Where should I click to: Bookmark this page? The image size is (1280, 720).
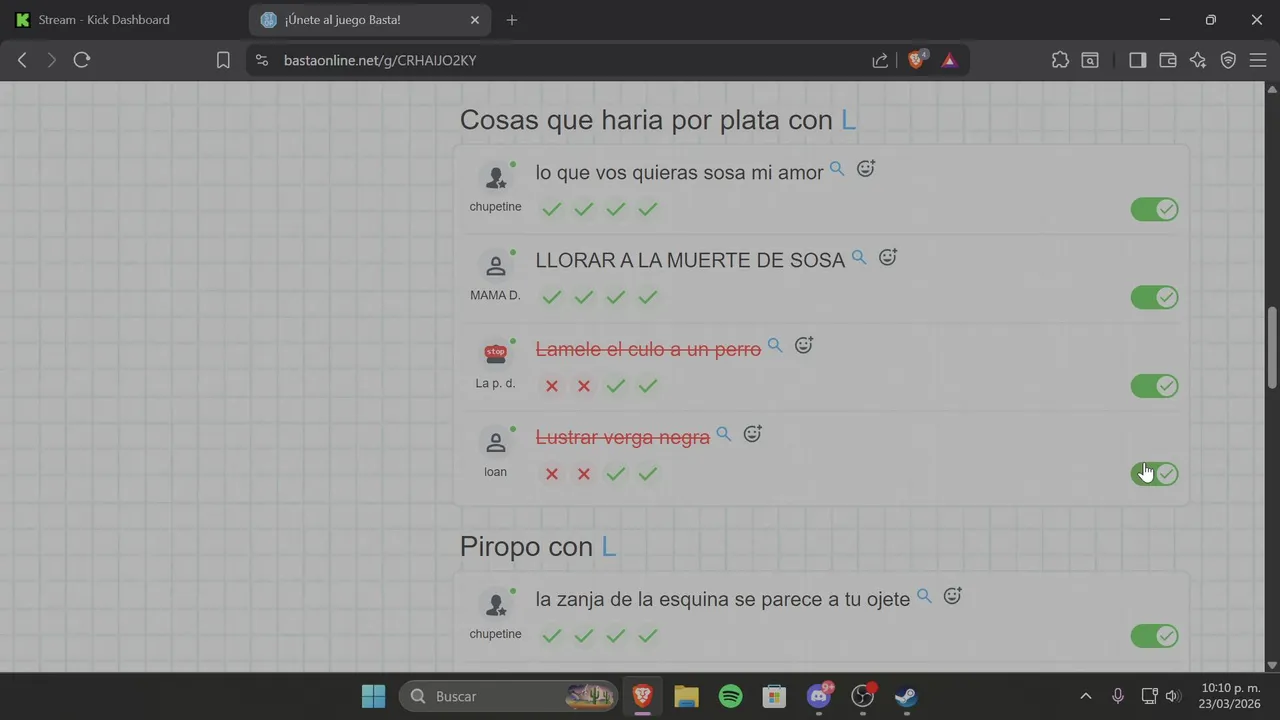click(223, 60)
